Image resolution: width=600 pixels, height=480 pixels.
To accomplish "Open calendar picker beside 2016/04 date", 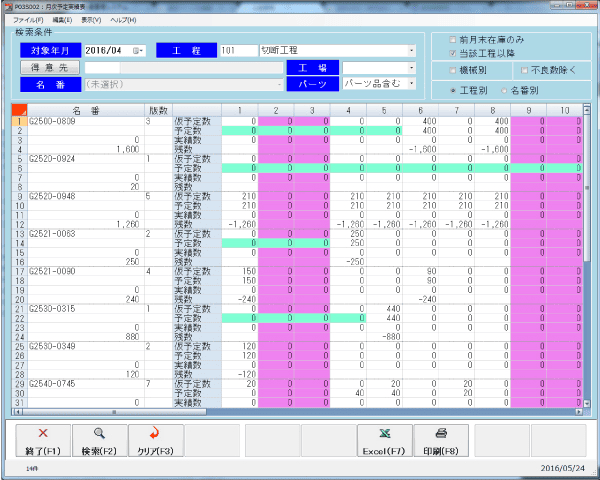I will click(139, 50).
